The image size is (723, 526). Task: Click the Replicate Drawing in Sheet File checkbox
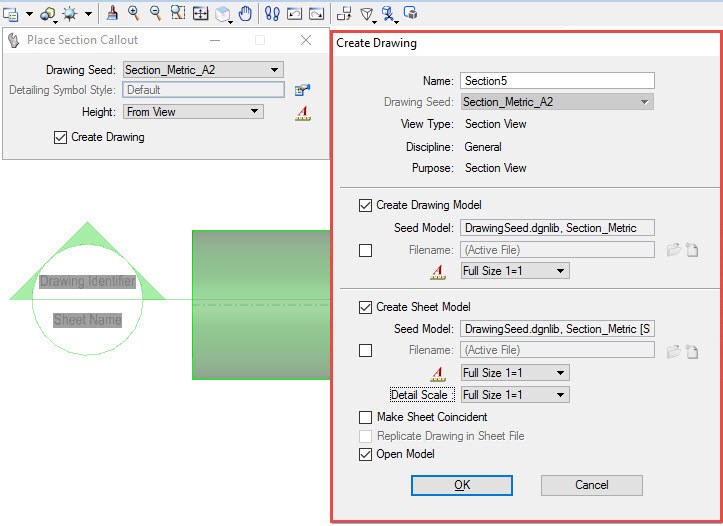point(365,436)
